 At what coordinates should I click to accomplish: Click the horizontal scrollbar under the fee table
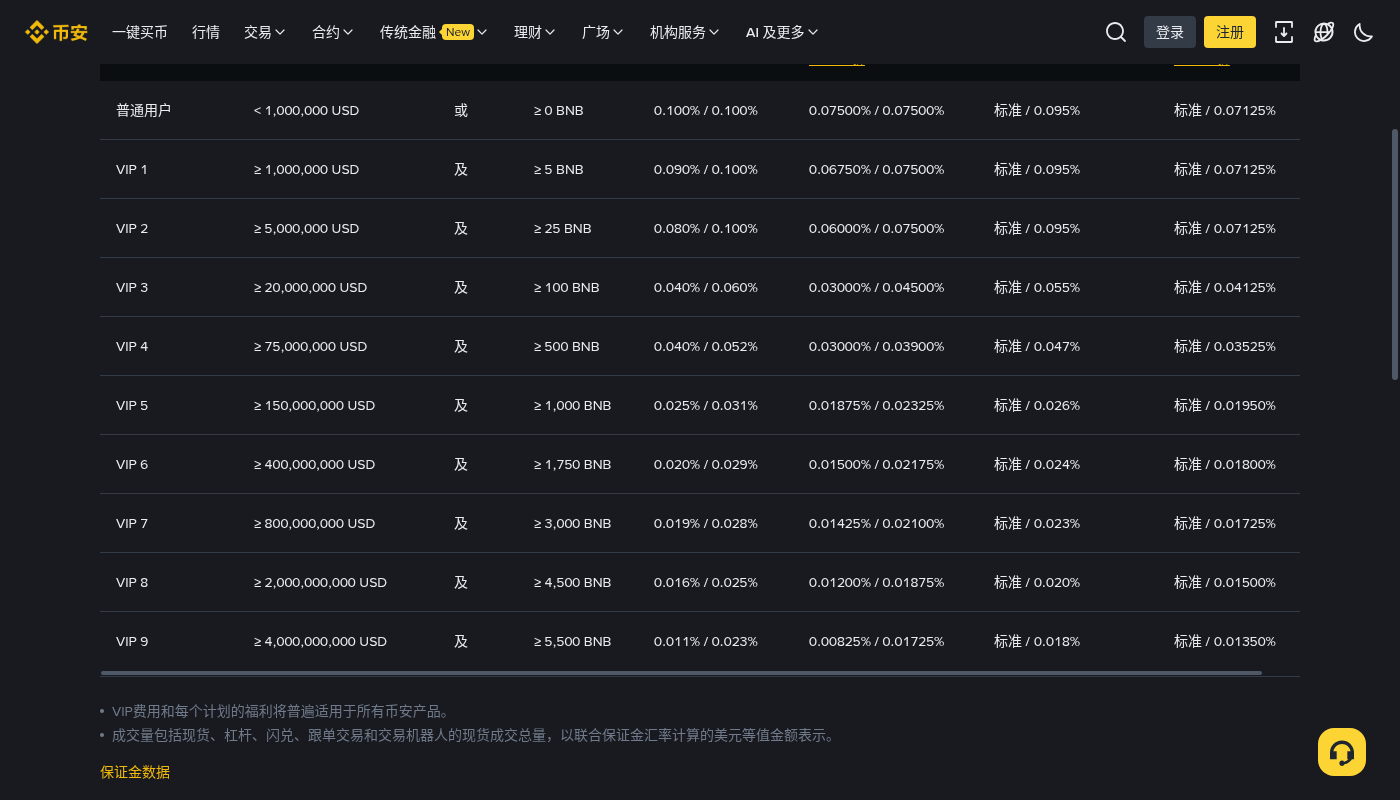coord(682,673)
